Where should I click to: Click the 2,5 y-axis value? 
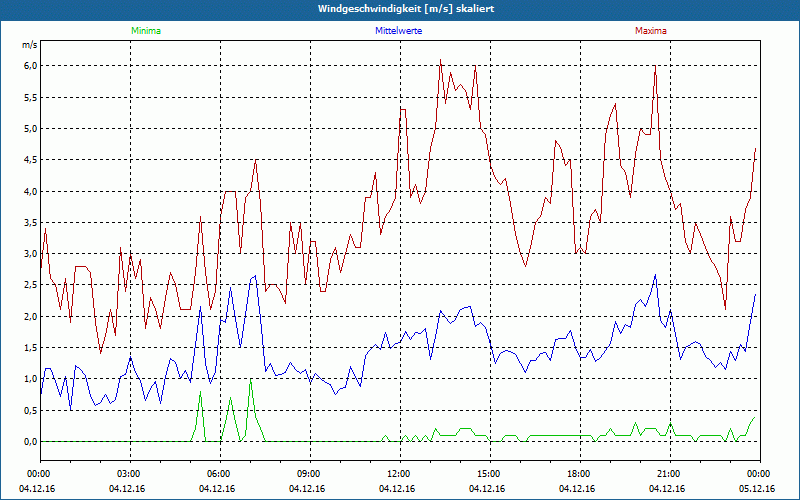pos(31,285)
